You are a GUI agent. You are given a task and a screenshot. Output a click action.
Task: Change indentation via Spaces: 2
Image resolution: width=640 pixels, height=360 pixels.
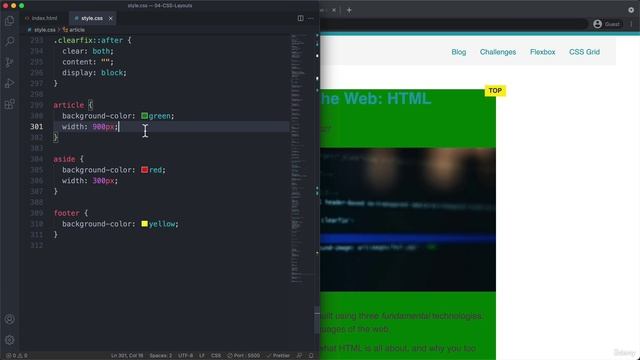pyautogui.click(x=160, y=356)
